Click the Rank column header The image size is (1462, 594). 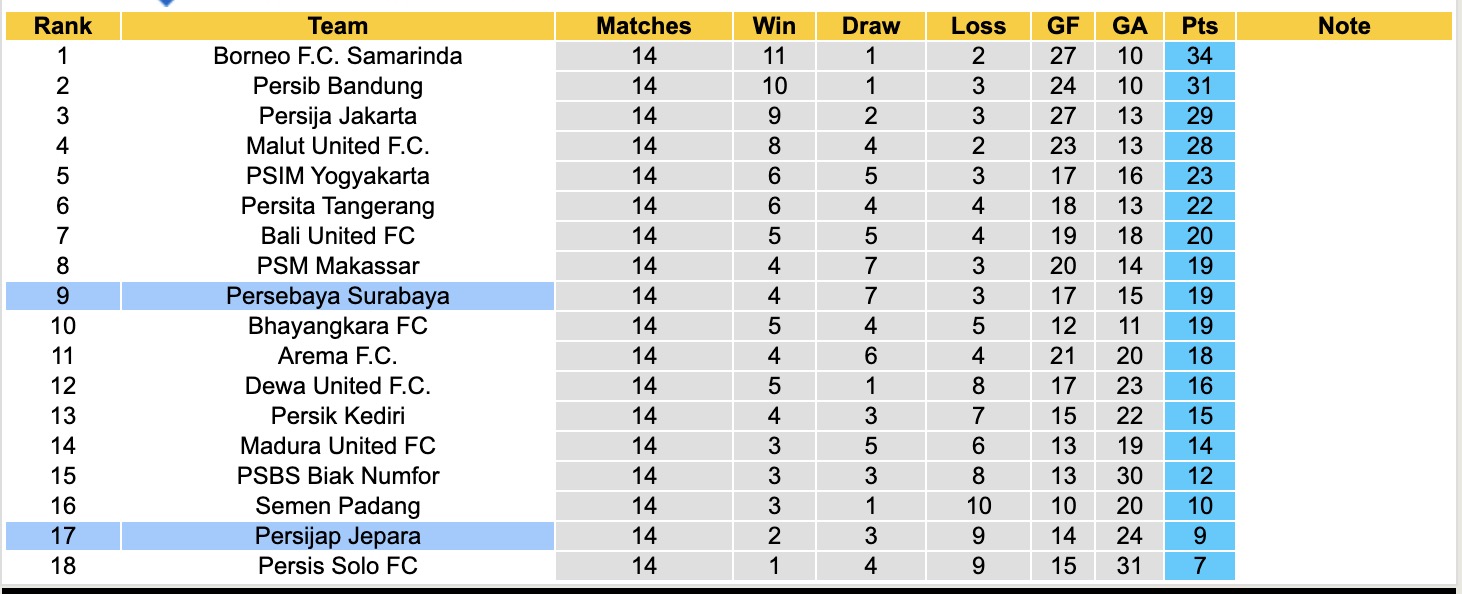[x=62, y=26]
